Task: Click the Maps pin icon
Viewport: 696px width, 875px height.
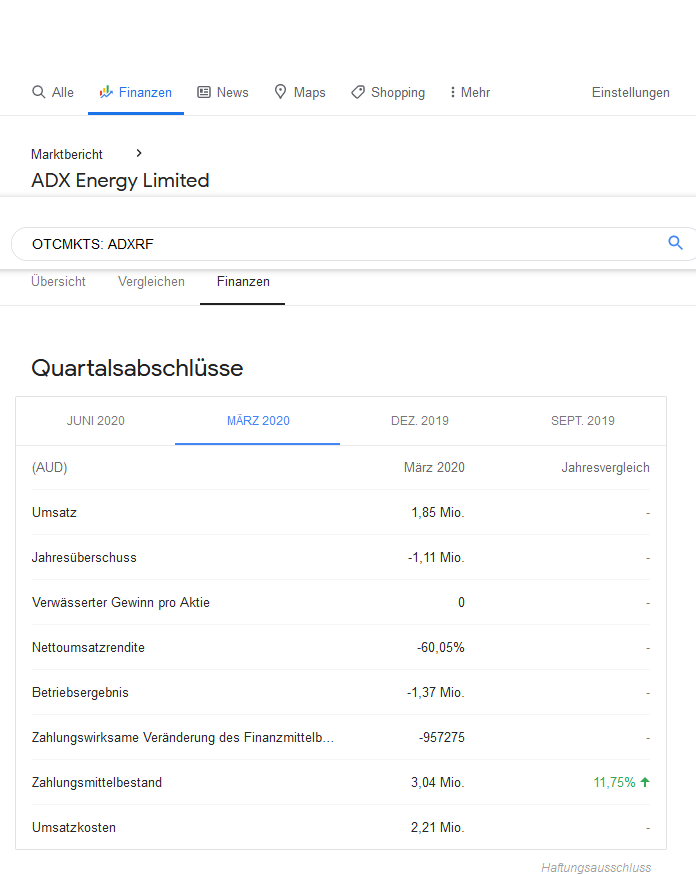Action: coord(281,92)
